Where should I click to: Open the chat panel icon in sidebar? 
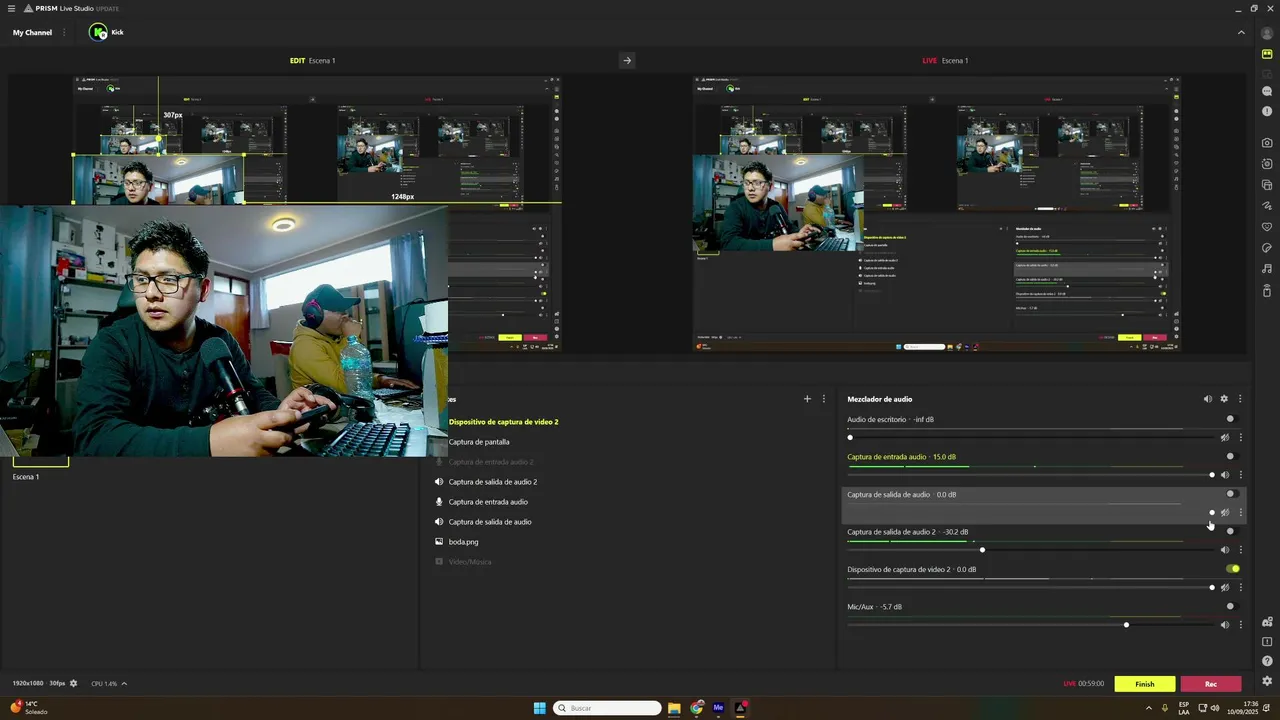[x=1267, y=91]
